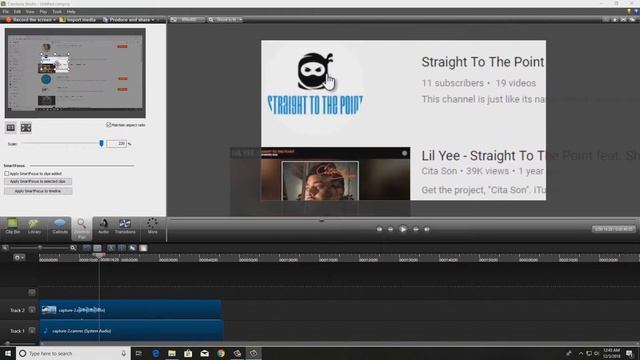Open timeline settings gear dropdown
The height and width of the screenshot is (360, 640).
[x=19, y=258]
